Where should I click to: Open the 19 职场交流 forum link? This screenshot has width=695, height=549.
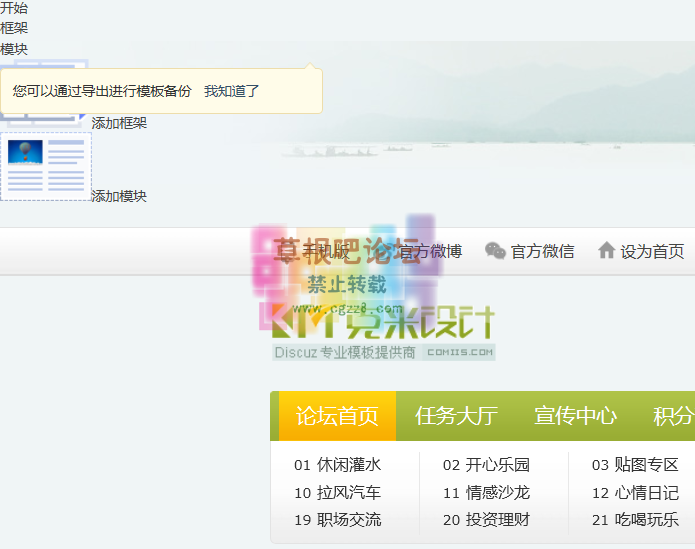click(x=337, y=520)
